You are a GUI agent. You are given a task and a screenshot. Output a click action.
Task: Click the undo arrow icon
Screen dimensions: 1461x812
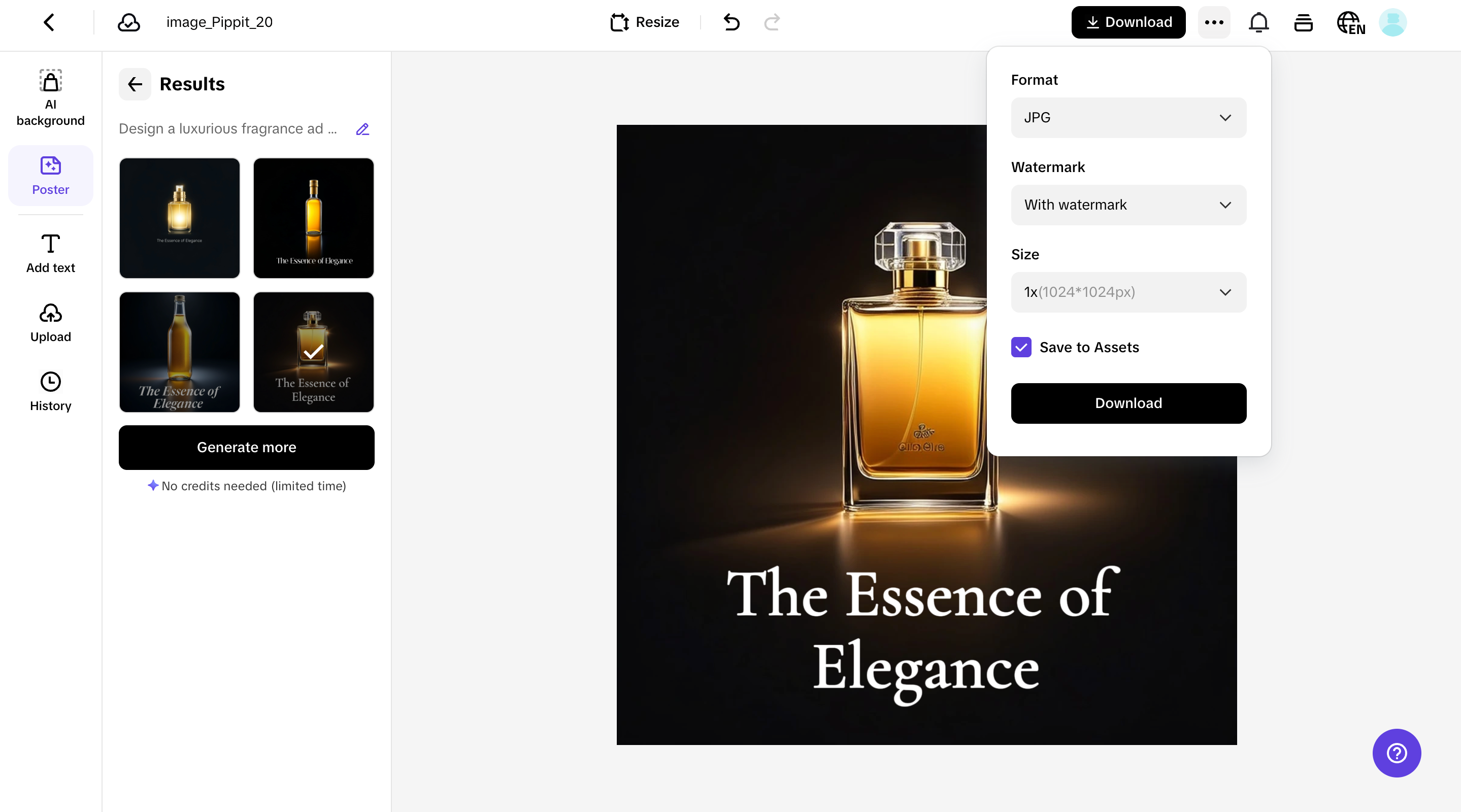pos(731,22)
